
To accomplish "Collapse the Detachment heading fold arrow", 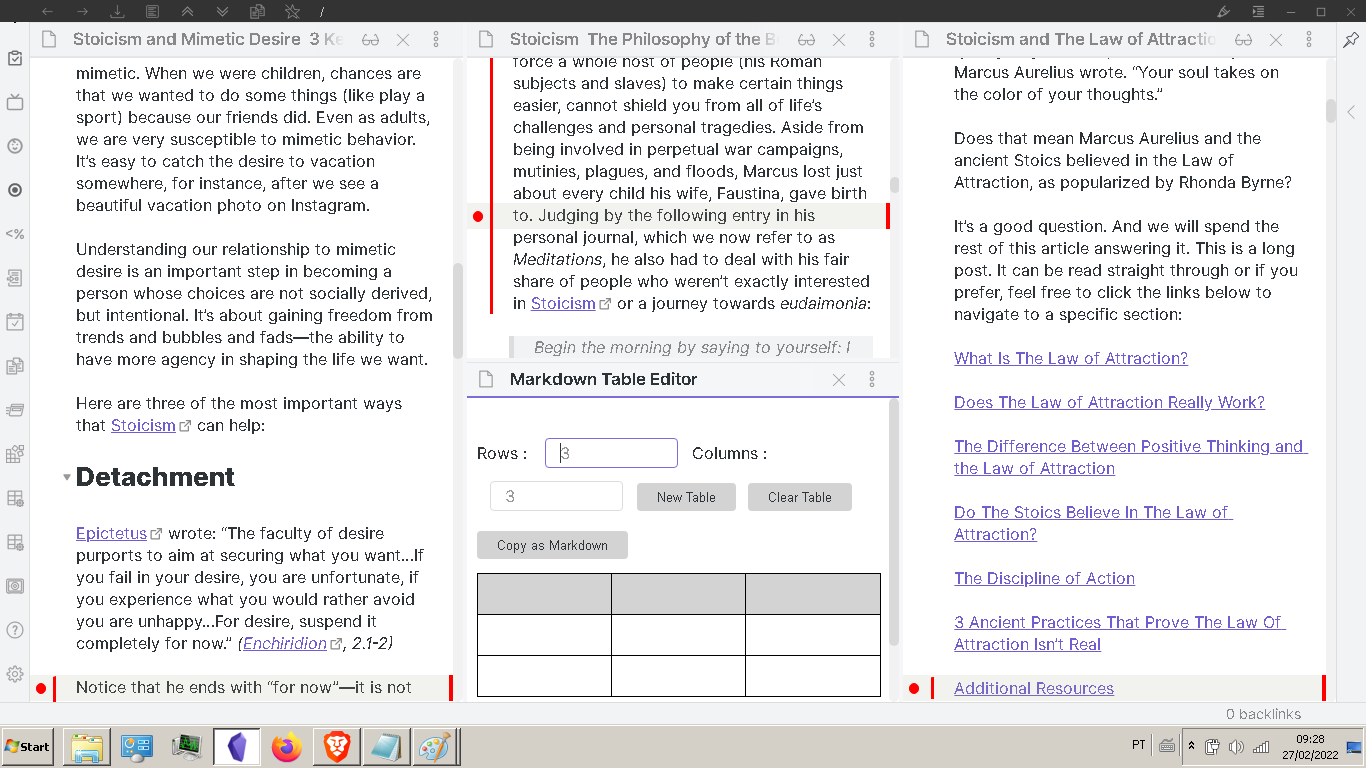I will pyautogui.click(x=67, y=478).
